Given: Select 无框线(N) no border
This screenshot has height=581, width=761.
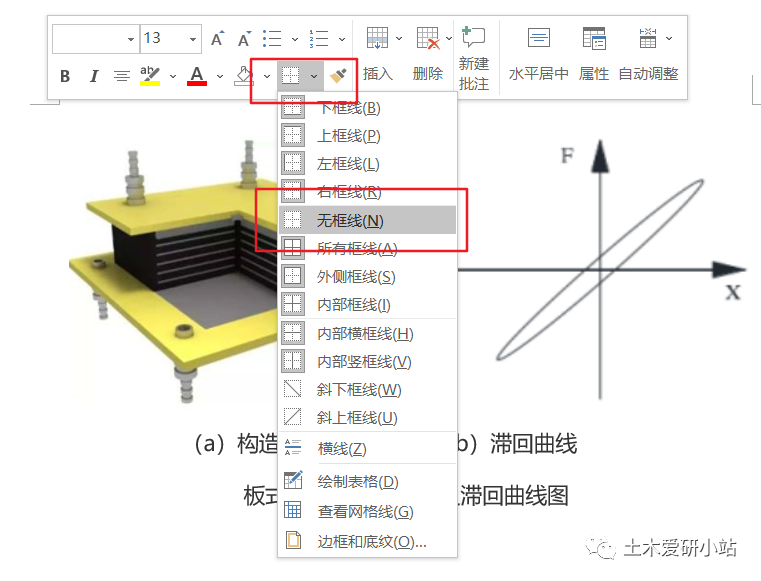Looking at the screenshot, I should tap(368, 220).
